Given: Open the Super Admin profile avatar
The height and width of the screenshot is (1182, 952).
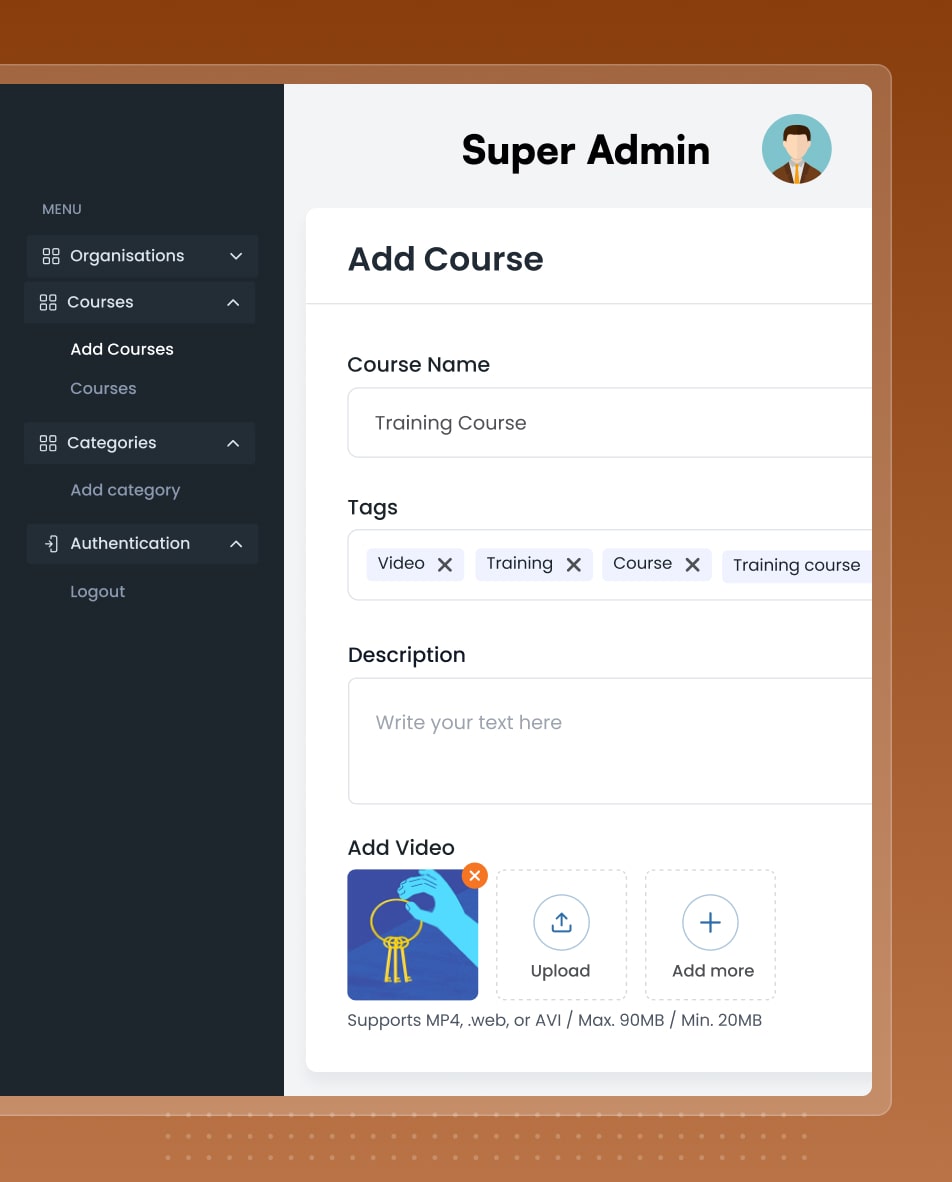Looking at the screenshot, I should (x=796, y=149).
